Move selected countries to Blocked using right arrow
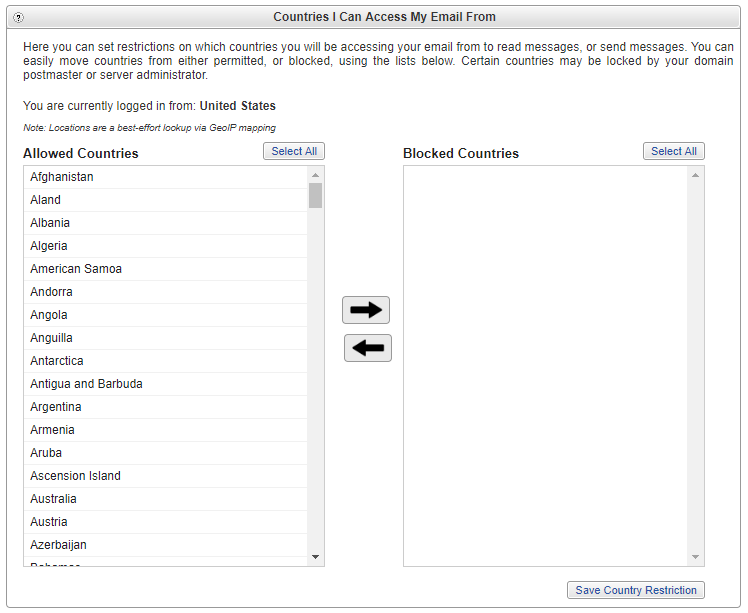748x613 pixels. (x=366, y=310)
